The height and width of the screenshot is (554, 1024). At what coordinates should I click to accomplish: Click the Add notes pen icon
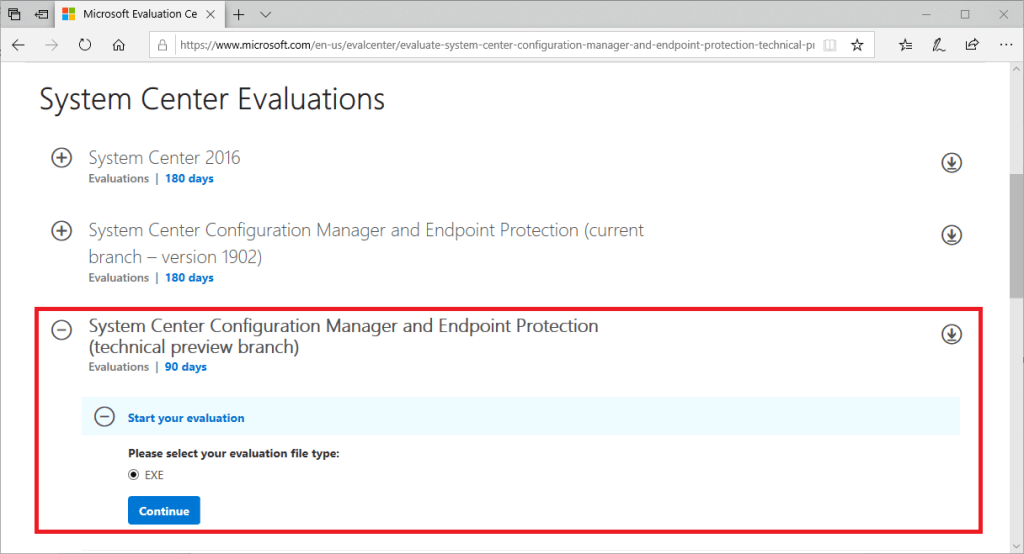pyautogui.click(x=938, y=45)
